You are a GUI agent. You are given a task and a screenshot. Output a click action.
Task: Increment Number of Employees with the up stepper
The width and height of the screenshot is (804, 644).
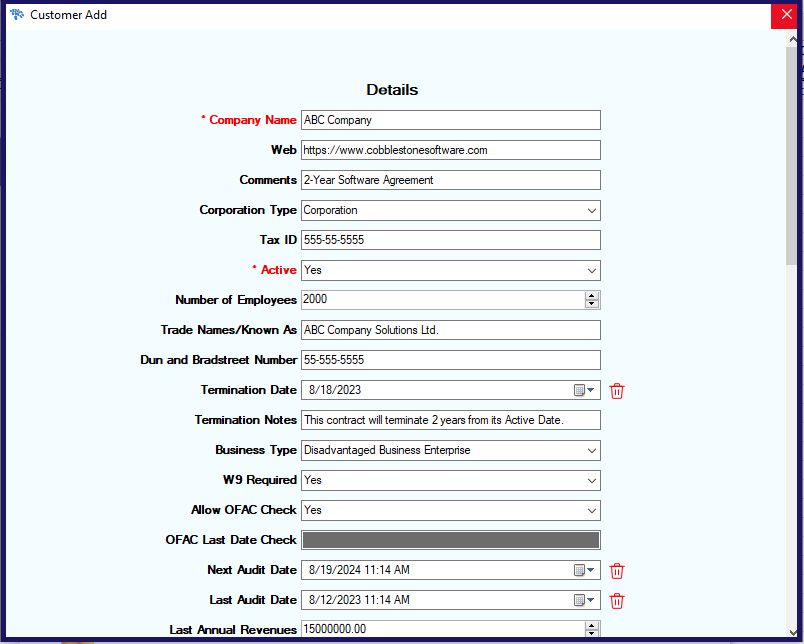coord(592,294)
